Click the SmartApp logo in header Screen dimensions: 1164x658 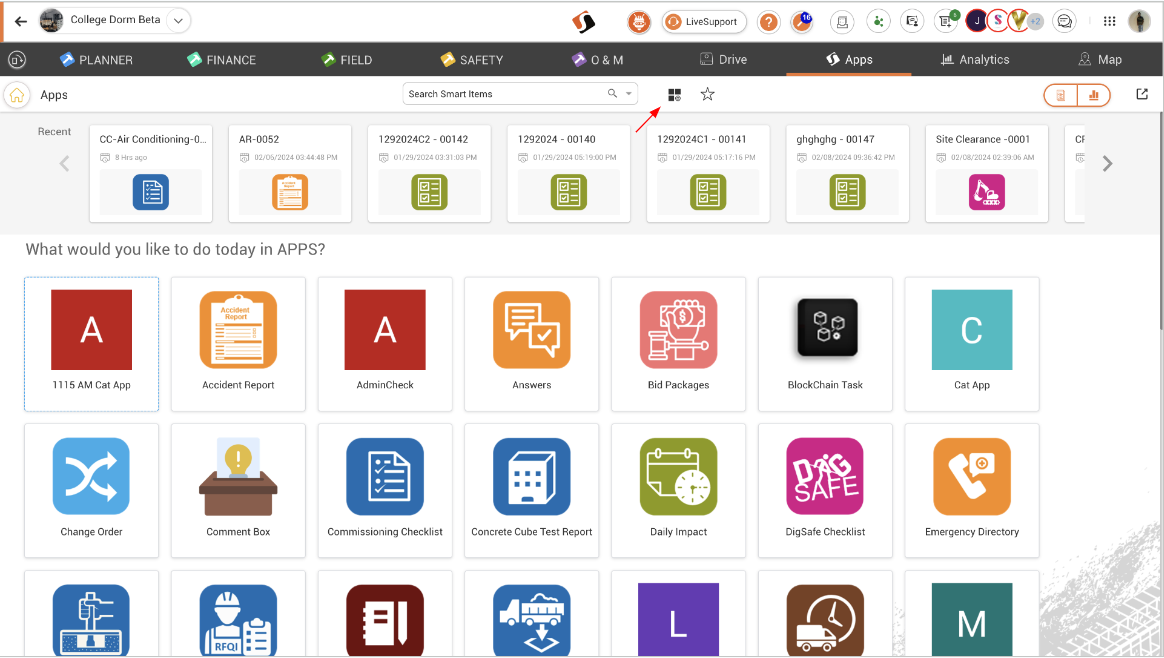tap(583, 22)
